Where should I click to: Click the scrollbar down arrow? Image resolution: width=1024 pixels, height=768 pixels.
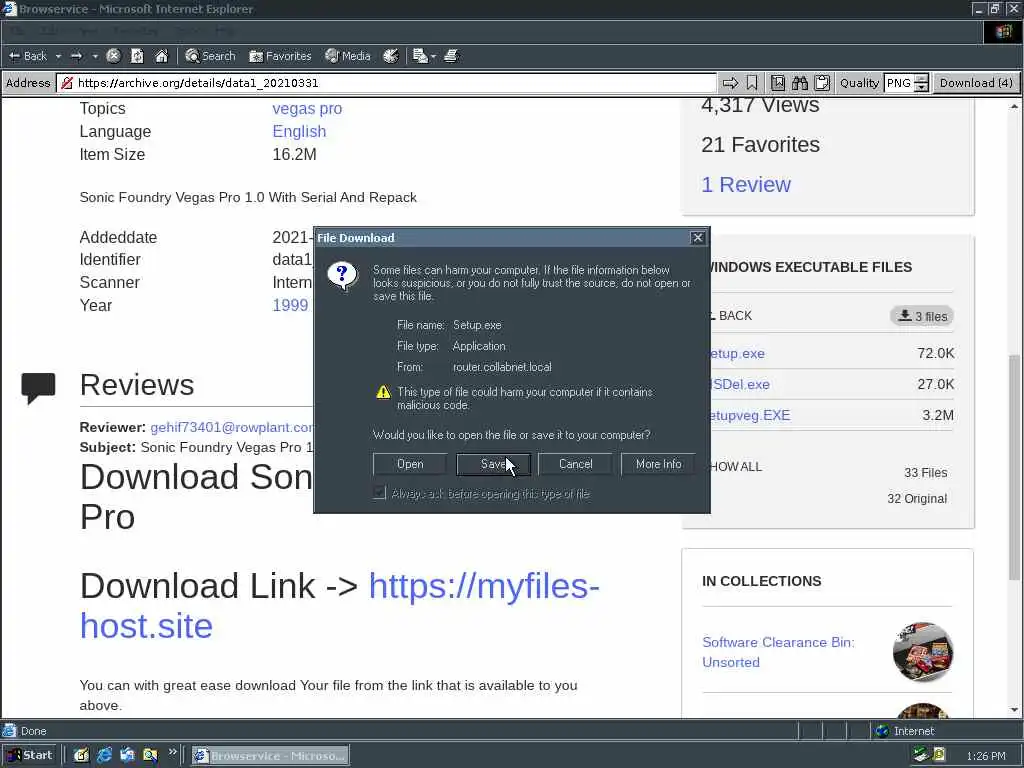coord(1014,709)
